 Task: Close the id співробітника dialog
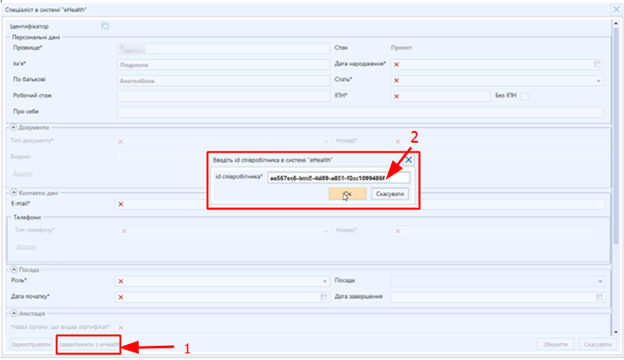pyautogui.click(x=408, y=160)
